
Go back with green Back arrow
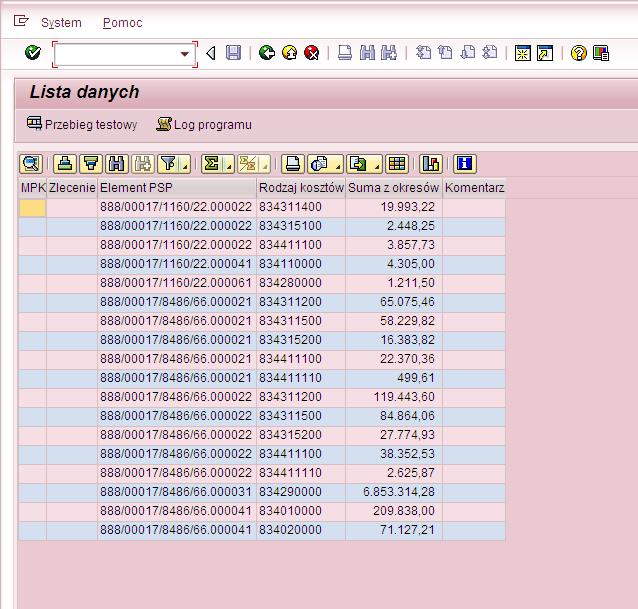267,53
